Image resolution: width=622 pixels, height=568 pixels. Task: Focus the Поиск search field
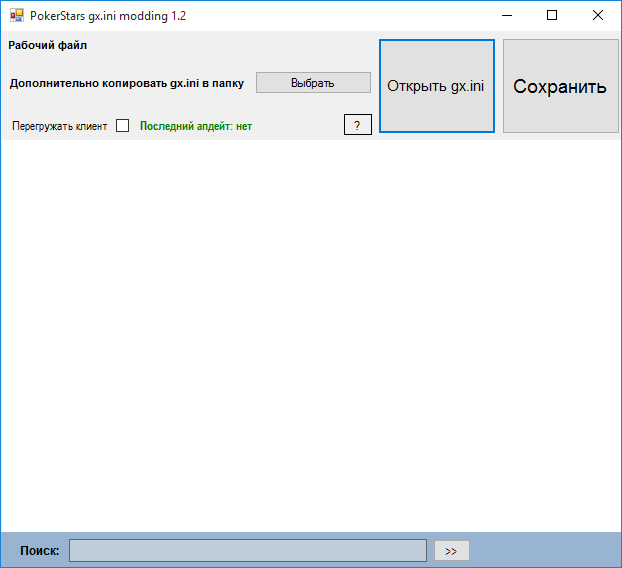[248, 550]
